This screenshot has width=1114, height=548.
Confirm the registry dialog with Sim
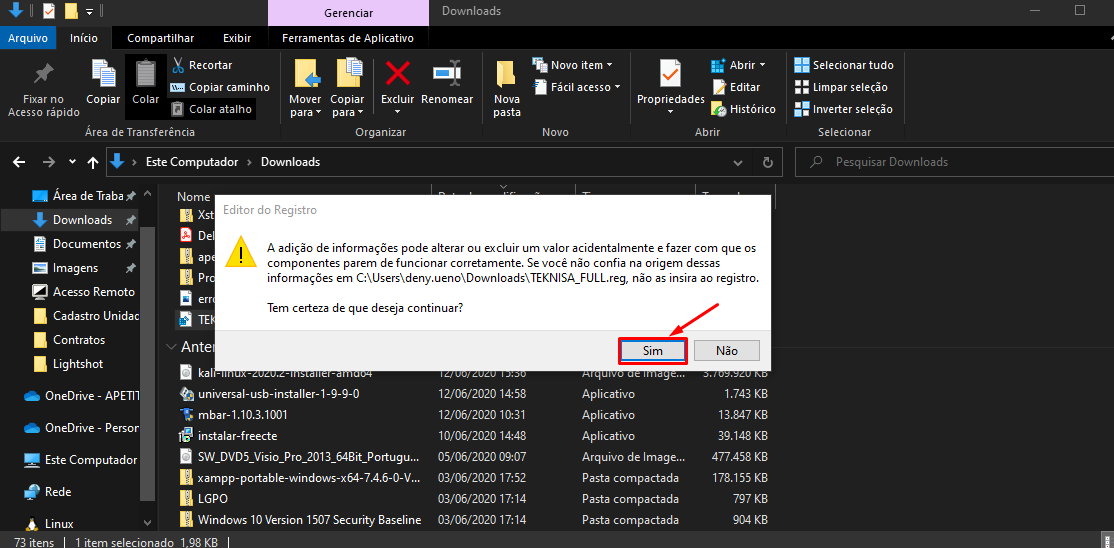(652, 351)
